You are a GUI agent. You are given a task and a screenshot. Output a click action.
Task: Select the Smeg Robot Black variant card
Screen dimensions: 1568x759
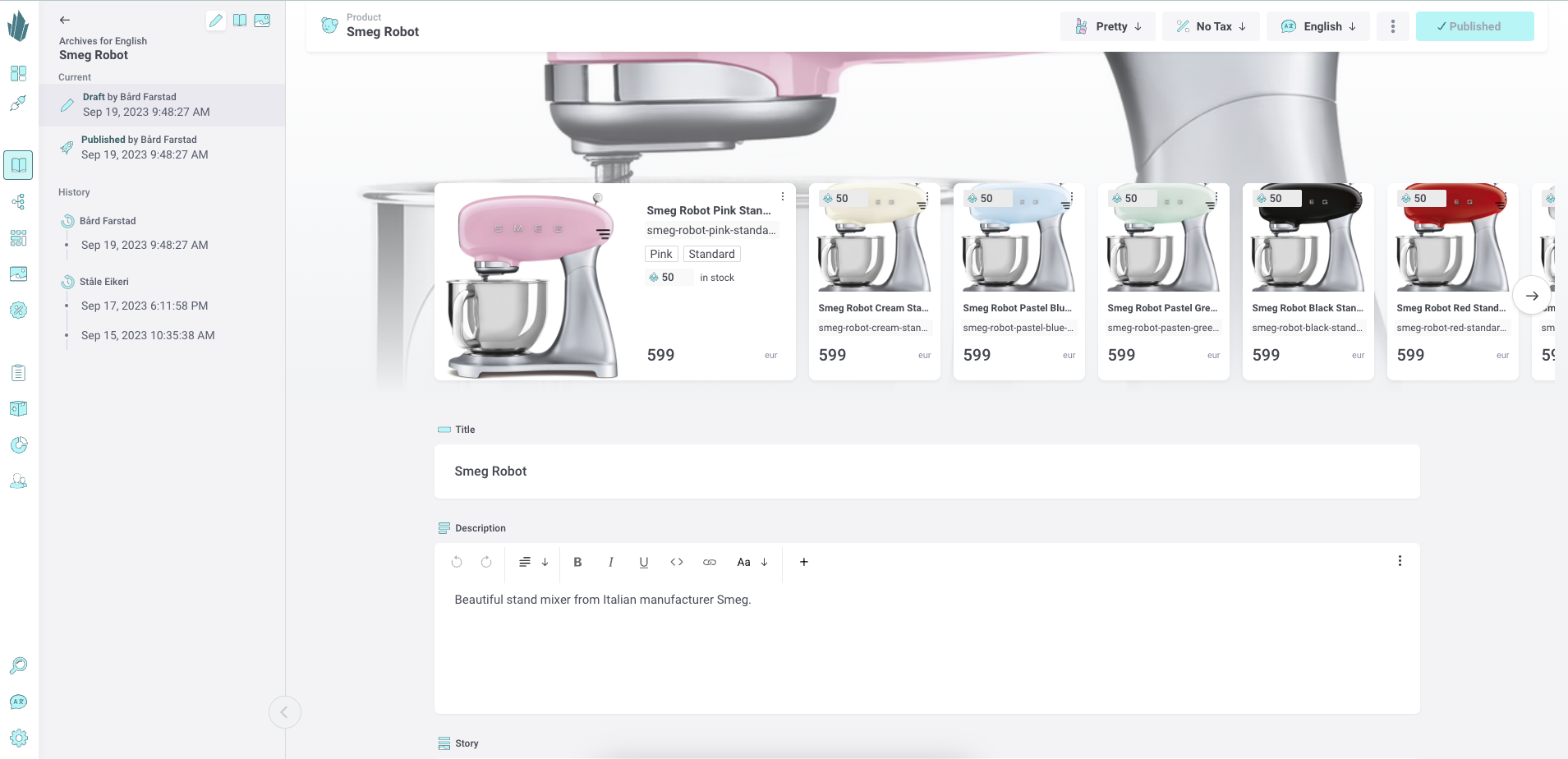point(1308,282)
